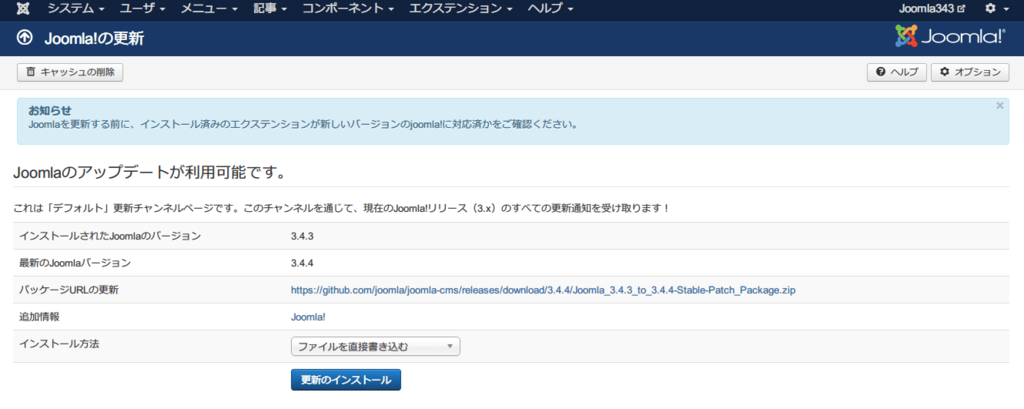Open the gear settings dropdown in the top-right

[996, 9]
